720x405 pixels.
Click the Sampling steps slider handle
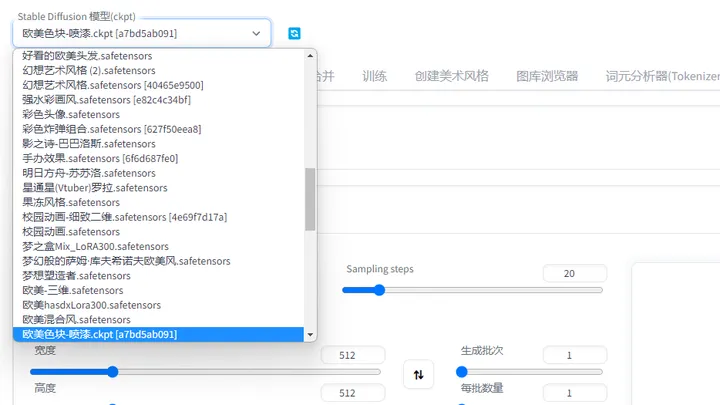(x=379, y=290)
